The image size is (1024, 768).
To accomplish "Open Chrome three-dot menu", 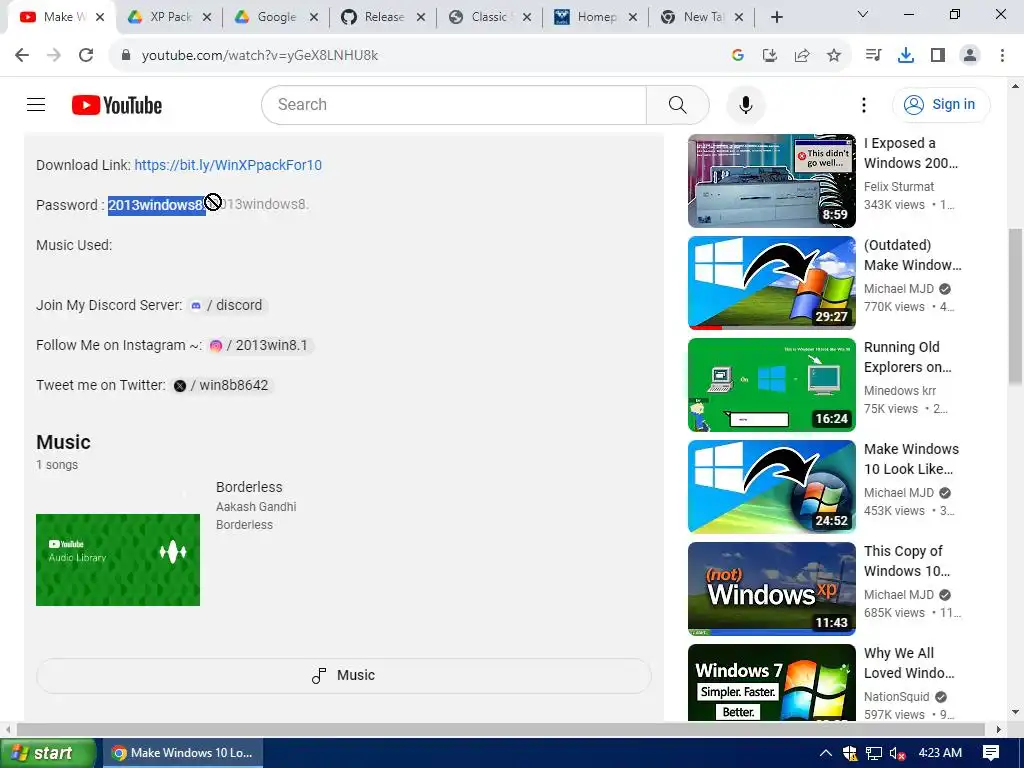I will coord(1002,56).
